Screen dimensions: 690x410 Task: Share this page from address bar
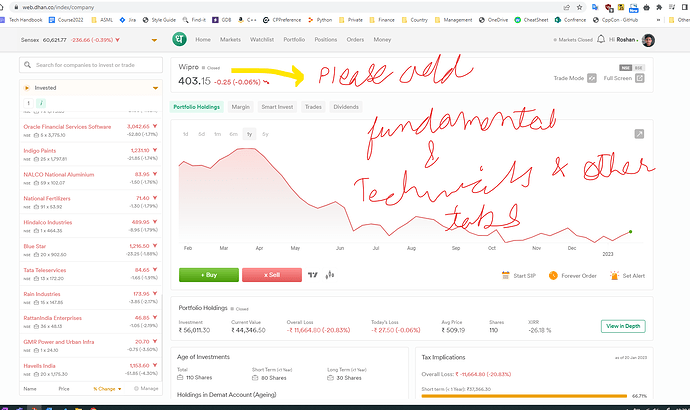(567, 7)
